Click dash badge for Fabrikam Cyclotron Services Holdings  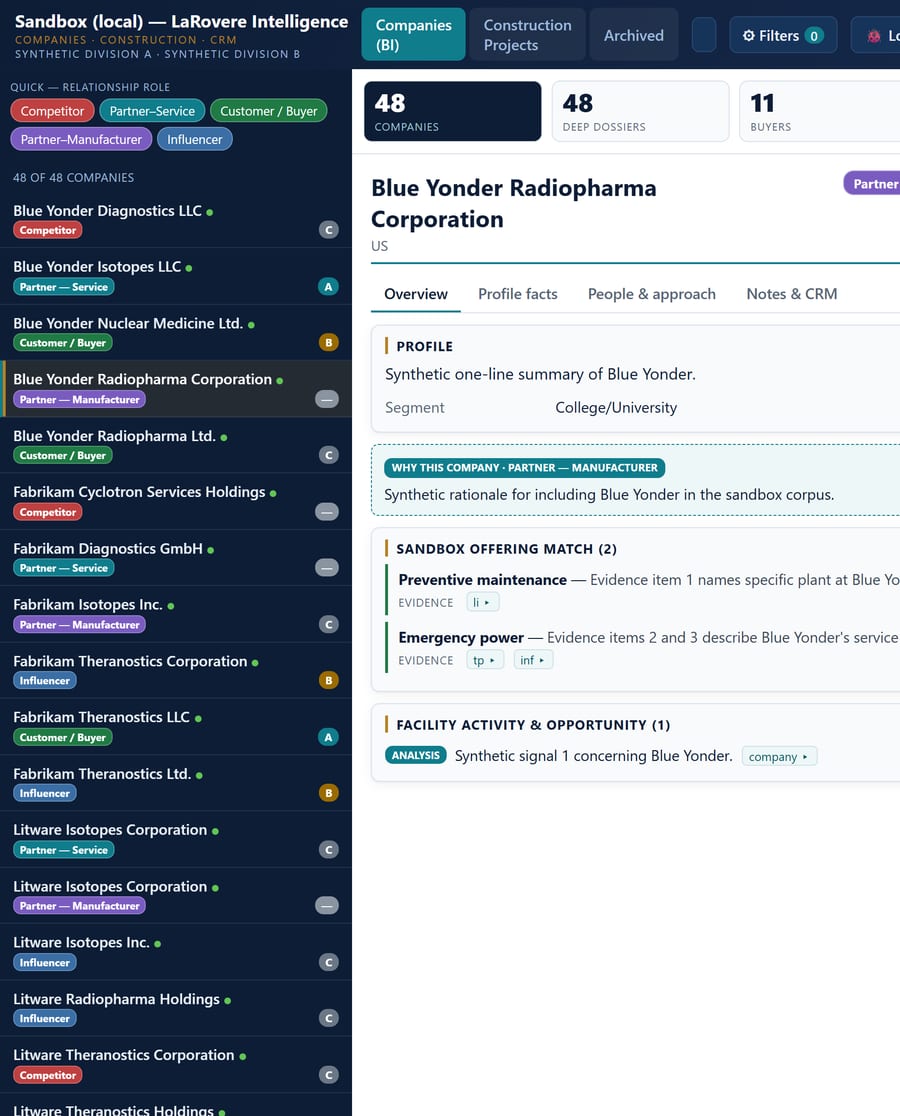coord(327,512)
